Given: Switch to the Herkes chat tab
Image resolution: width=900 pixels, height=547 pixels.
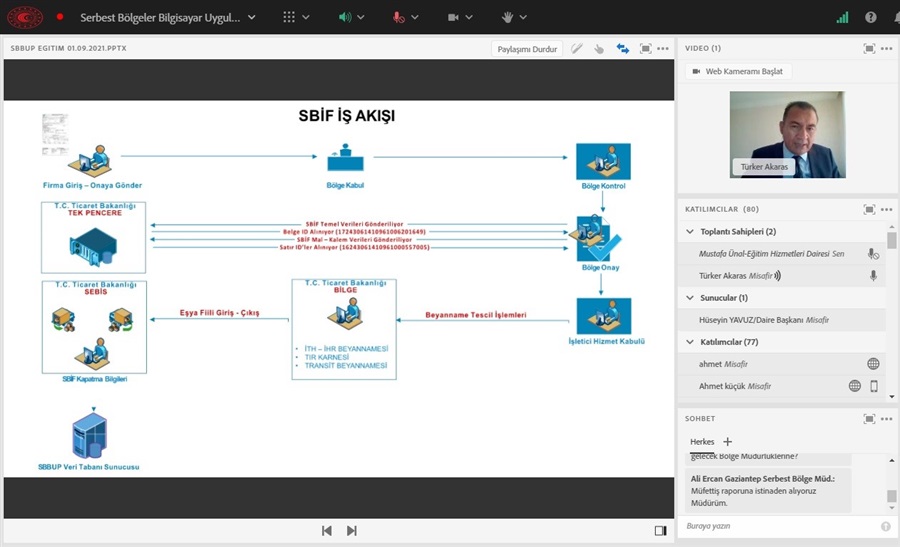Looking at the screenshot, I should pyautogui.click(x=702, y=441).
